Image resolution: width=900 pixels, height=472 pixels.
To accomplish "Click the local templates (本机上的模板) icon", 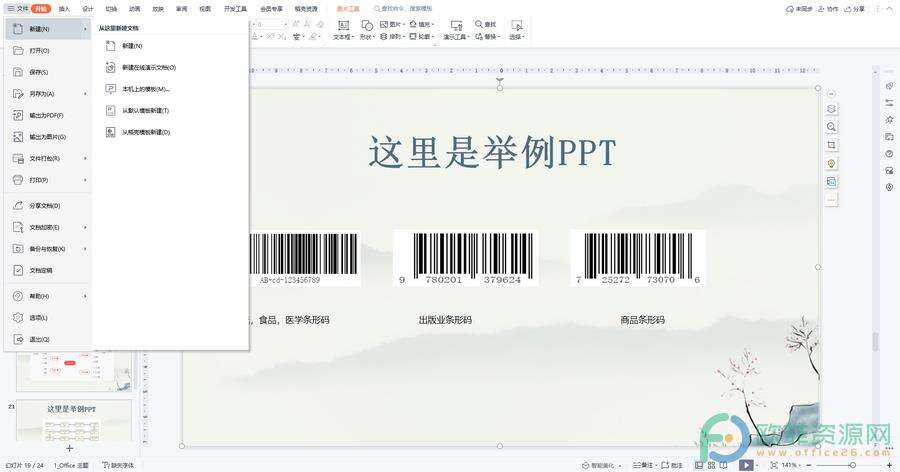I will click(111, 89).
